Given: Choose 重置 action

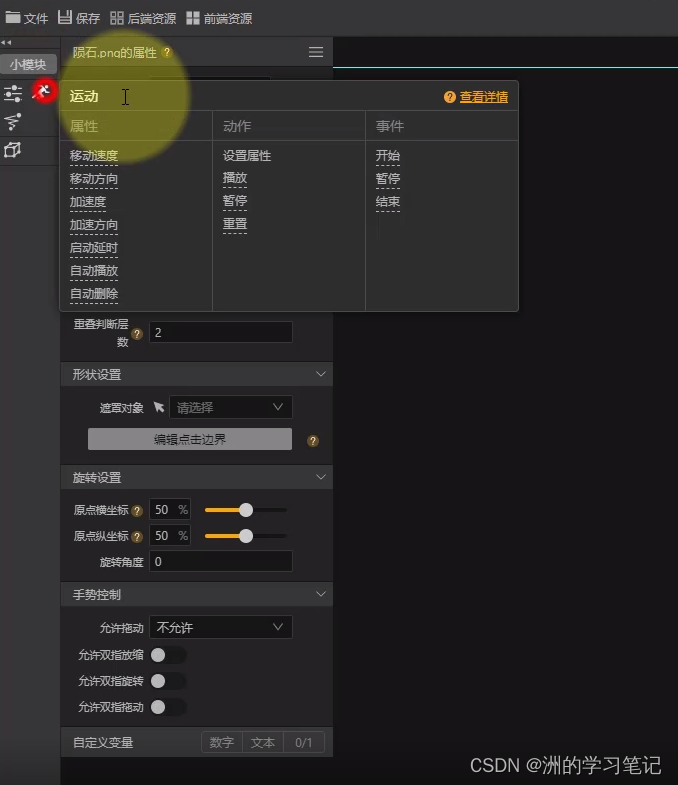Looking at the screenshot, I should (x=235, y=224).
